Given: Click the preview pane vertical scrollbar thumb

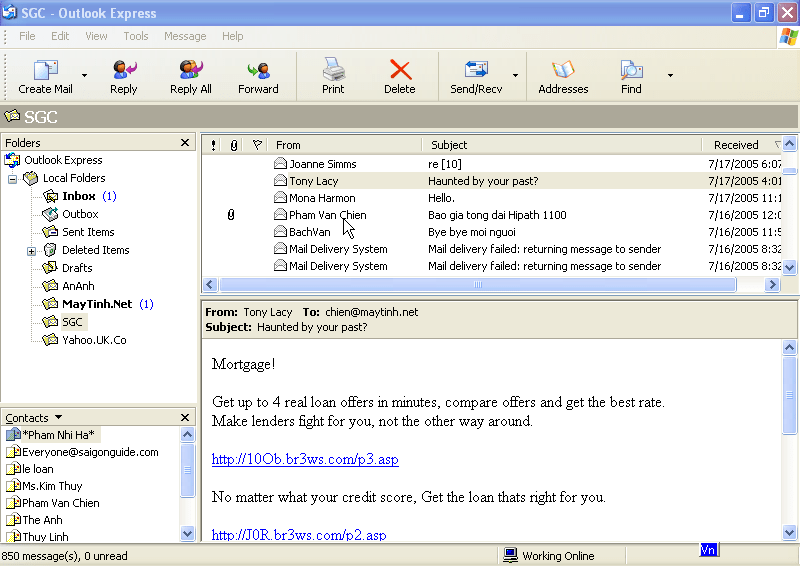Looking at the screenshot, I should [789, 395].
